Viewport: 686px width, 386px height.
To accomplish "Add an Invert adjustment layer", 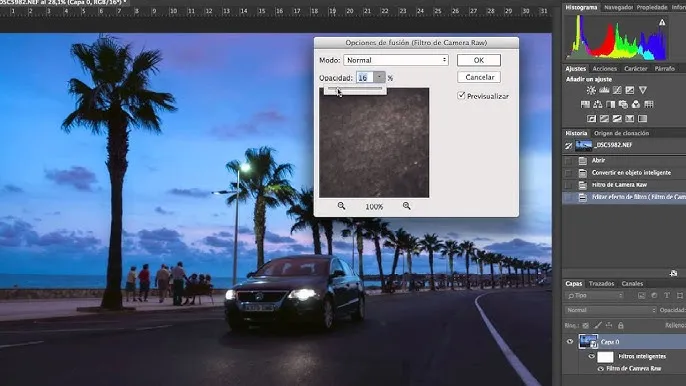I will click(x=592, y=119).
